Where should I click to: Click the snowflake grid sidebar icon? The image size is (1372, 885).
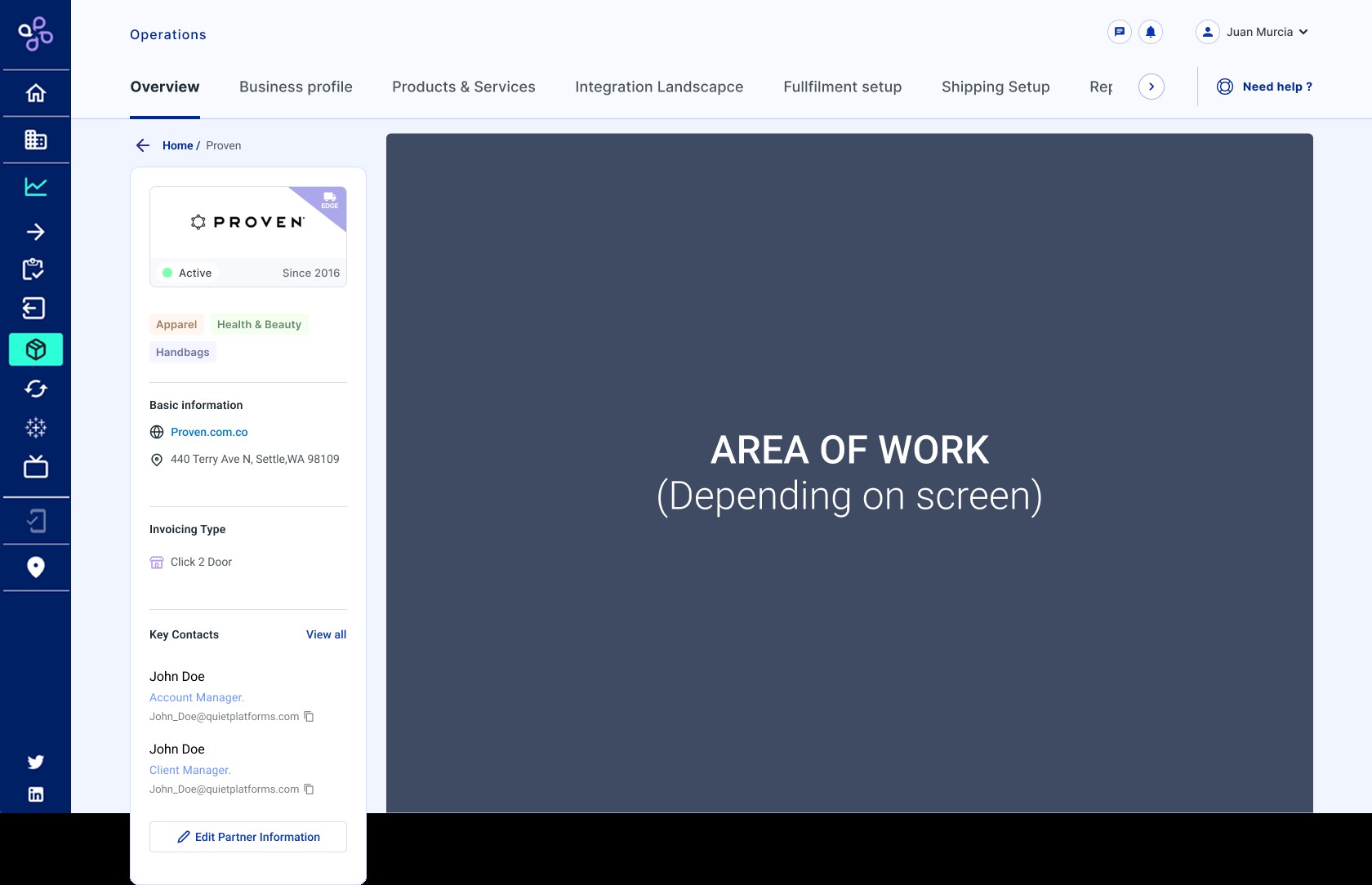tap(36, 428)
